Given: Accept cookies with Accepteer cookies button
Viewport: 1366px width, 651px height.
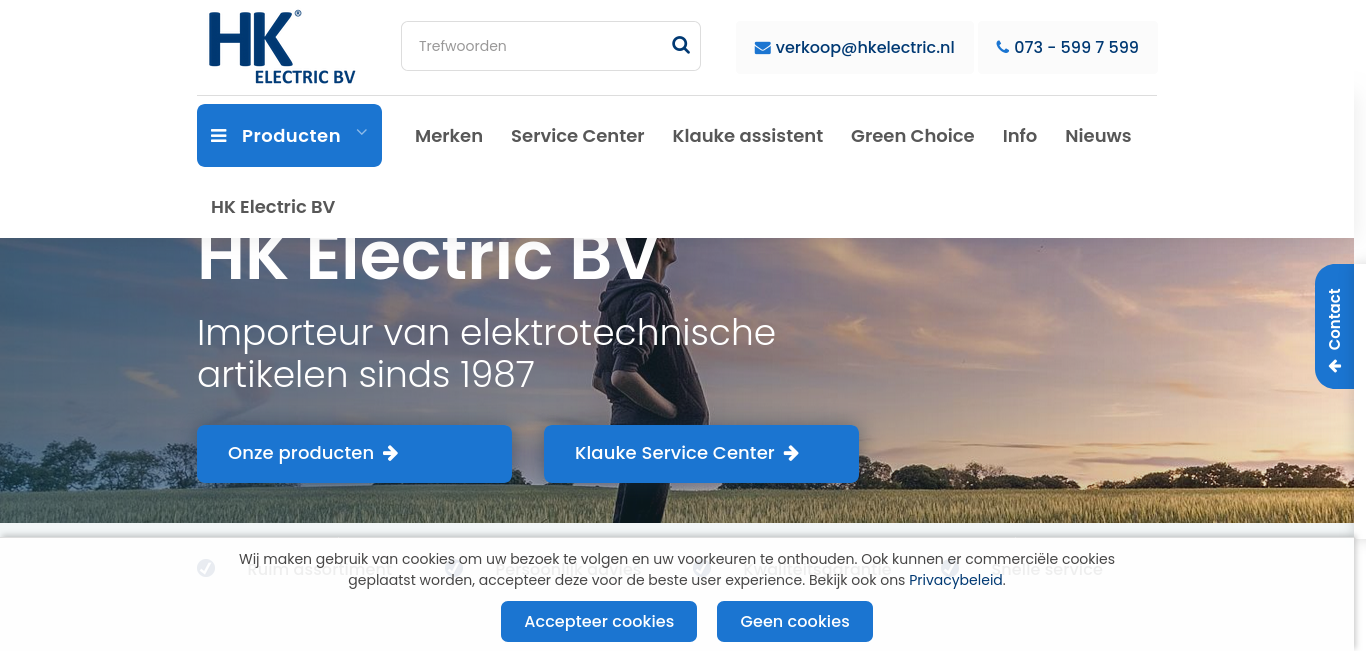Looking at the screenshot, I should (x=599, y=621).
